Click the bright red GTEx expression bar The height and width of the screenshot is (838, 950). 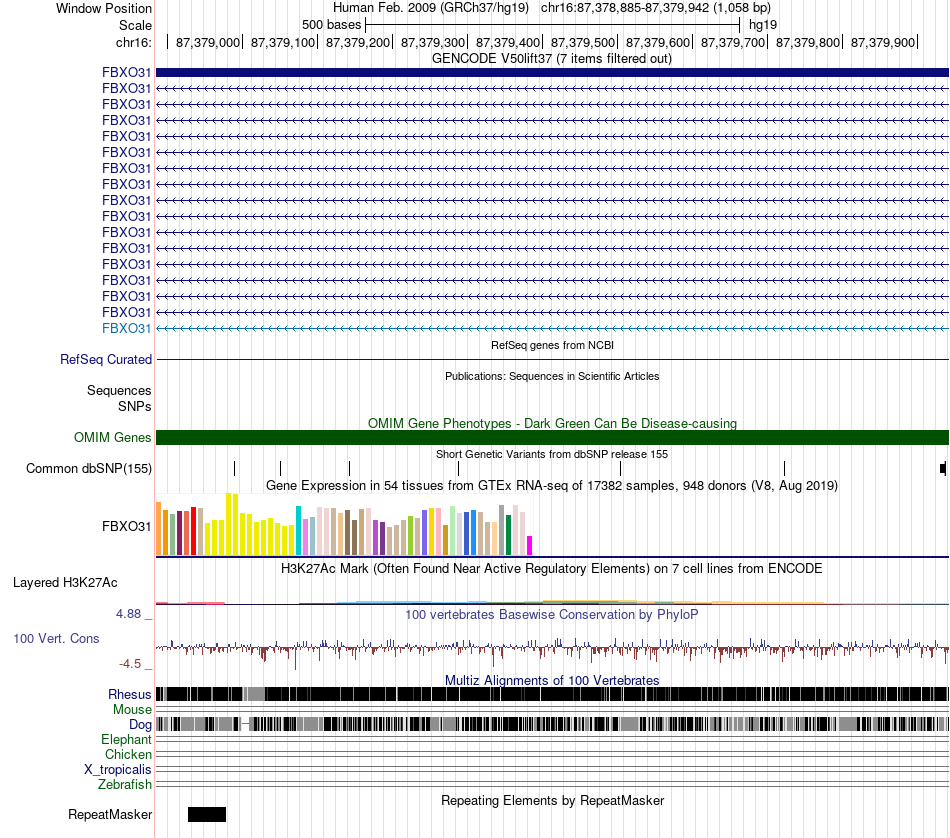click(194, 531)
